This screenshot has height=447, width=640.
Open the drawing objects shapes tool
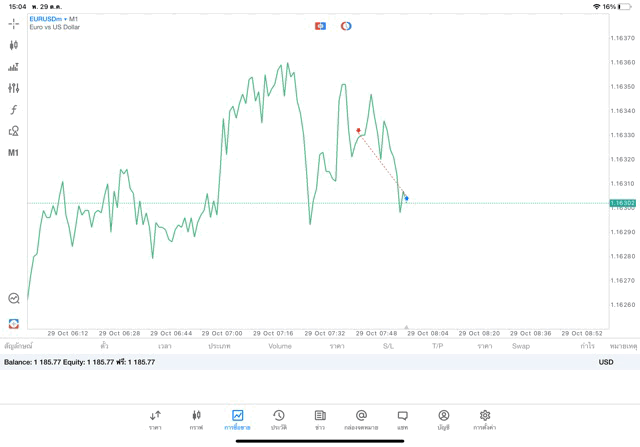[x=13, y=131]
